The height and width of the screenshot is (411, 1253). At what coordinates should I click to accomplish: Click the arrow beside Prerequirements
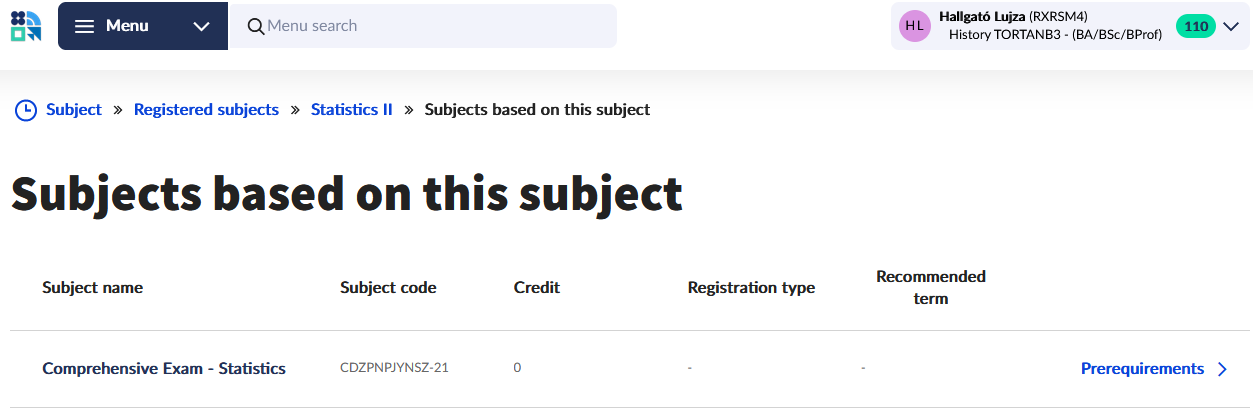1222,369
